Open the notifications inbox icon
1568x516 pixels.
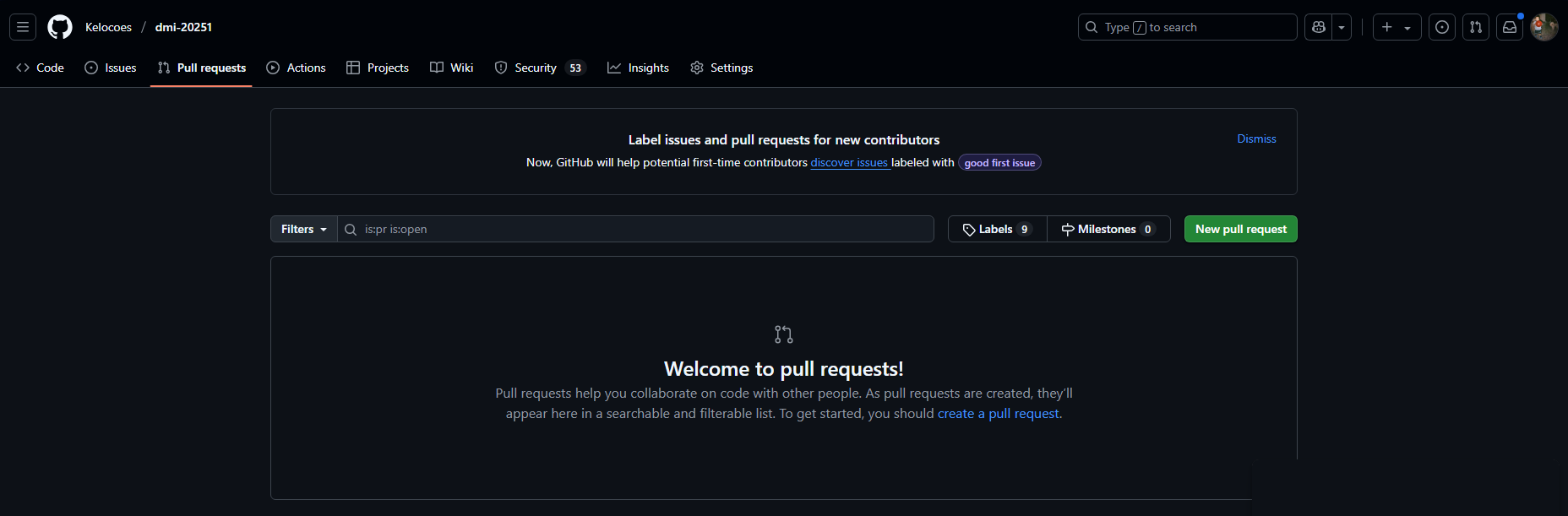point(1510,27)
